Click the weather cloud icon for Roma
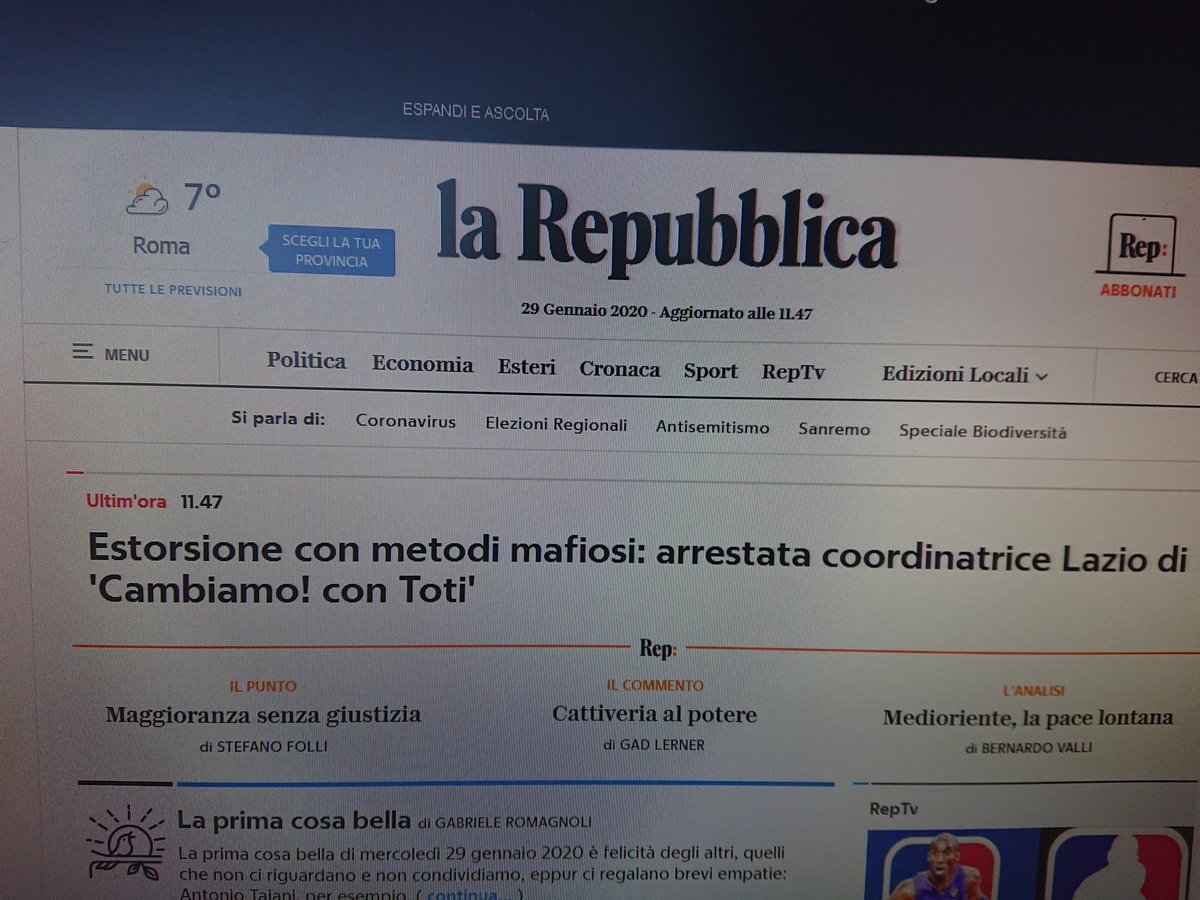This screenshot has height=900, width=1200. pos(147,198)
